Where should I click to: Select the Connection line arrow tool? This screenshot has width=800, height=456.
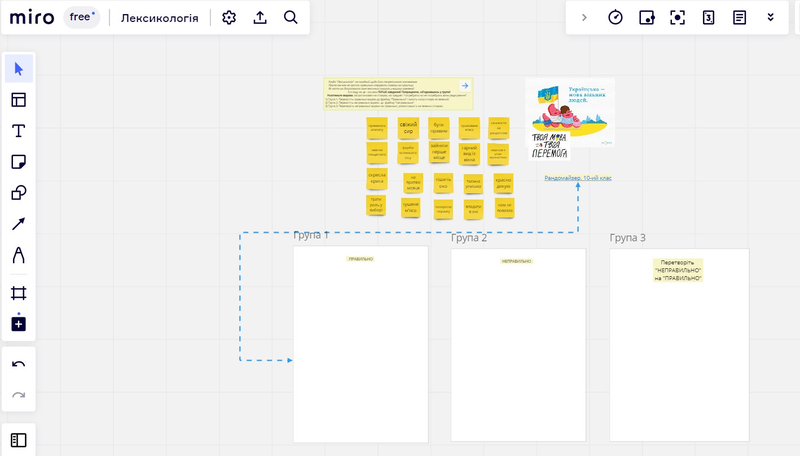pyautogui.click(x=19, y=224)
